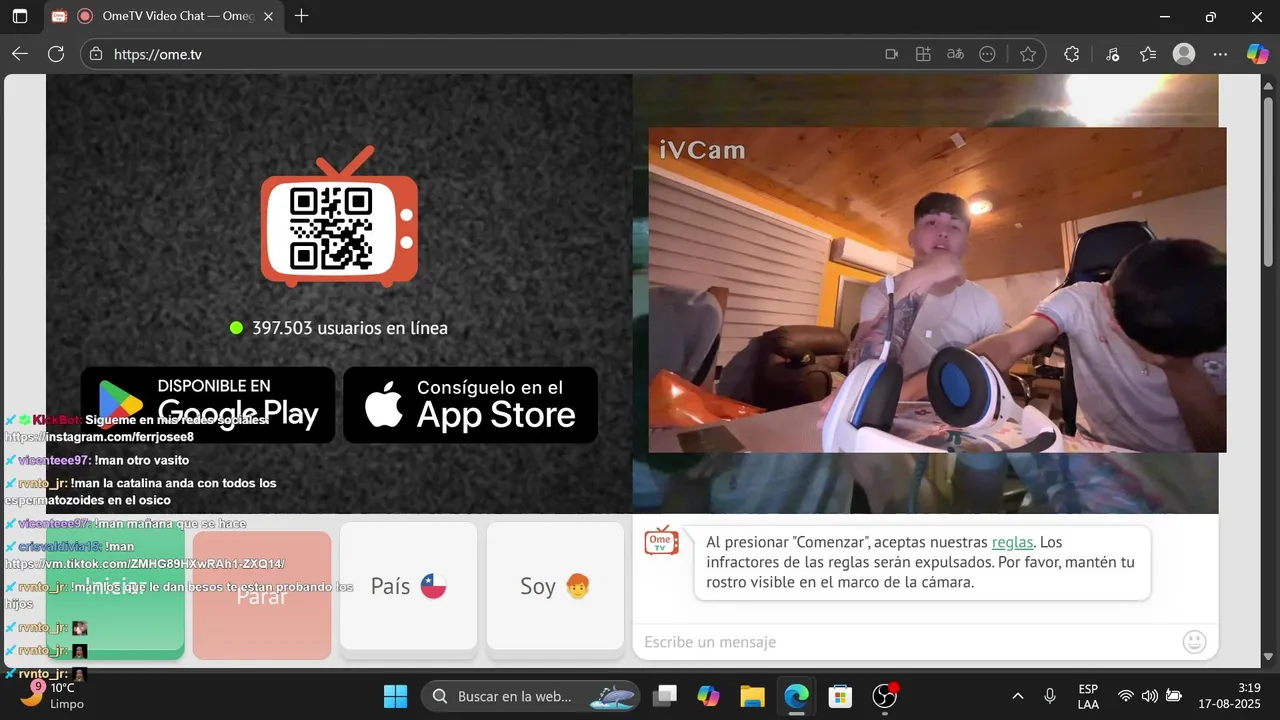1280x720 pixels.
Task: Click vicenteee97's "!man otro vasito" message
Action: pos(142,460)
